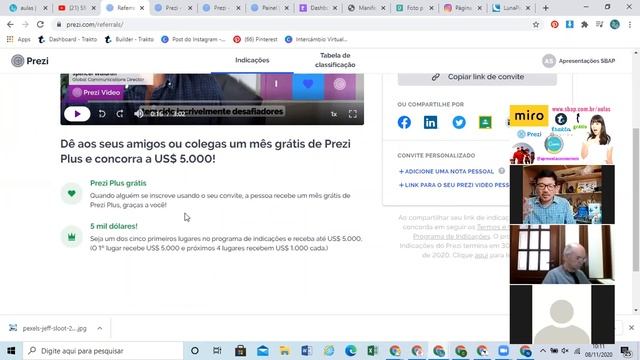The width and height of the screenshot is (640, 360).
Task: Seek on the video progress bar
Action: [212, 101]
